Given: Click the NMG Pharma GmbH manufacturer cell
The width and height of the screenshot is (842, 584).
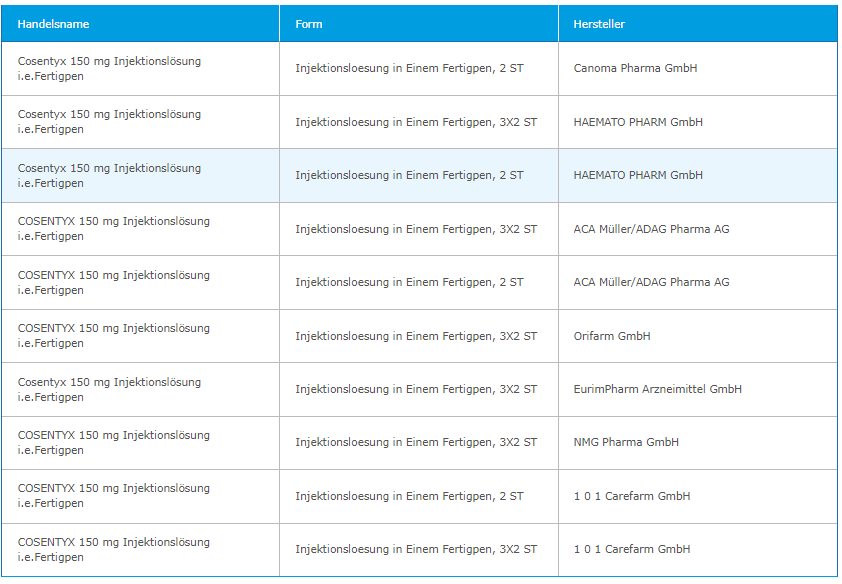Looking at the screenshot, I should point(626,442).
